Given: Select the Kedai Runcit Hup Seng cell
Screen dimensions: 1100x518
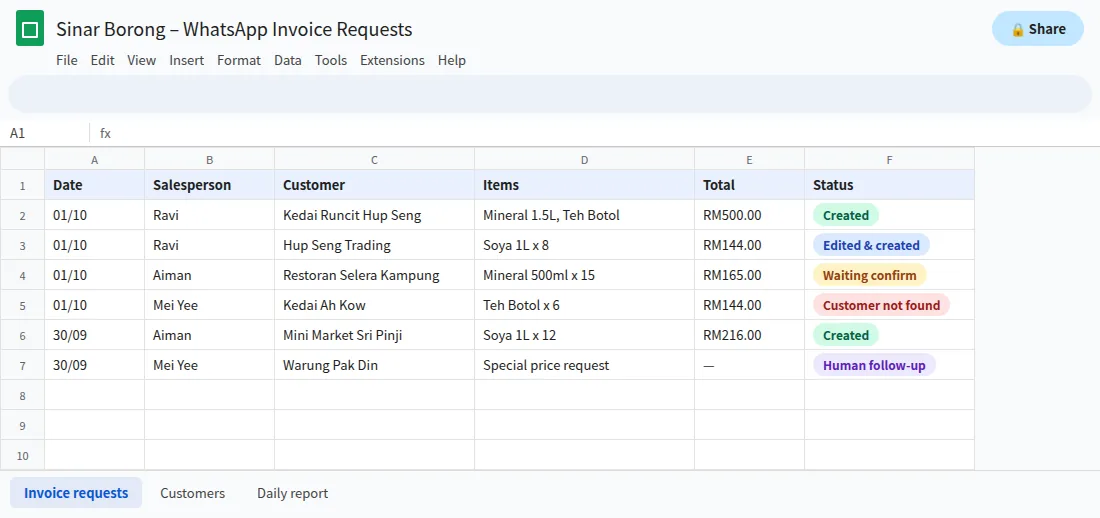Looking at the screenshot, I should point(375,215).
